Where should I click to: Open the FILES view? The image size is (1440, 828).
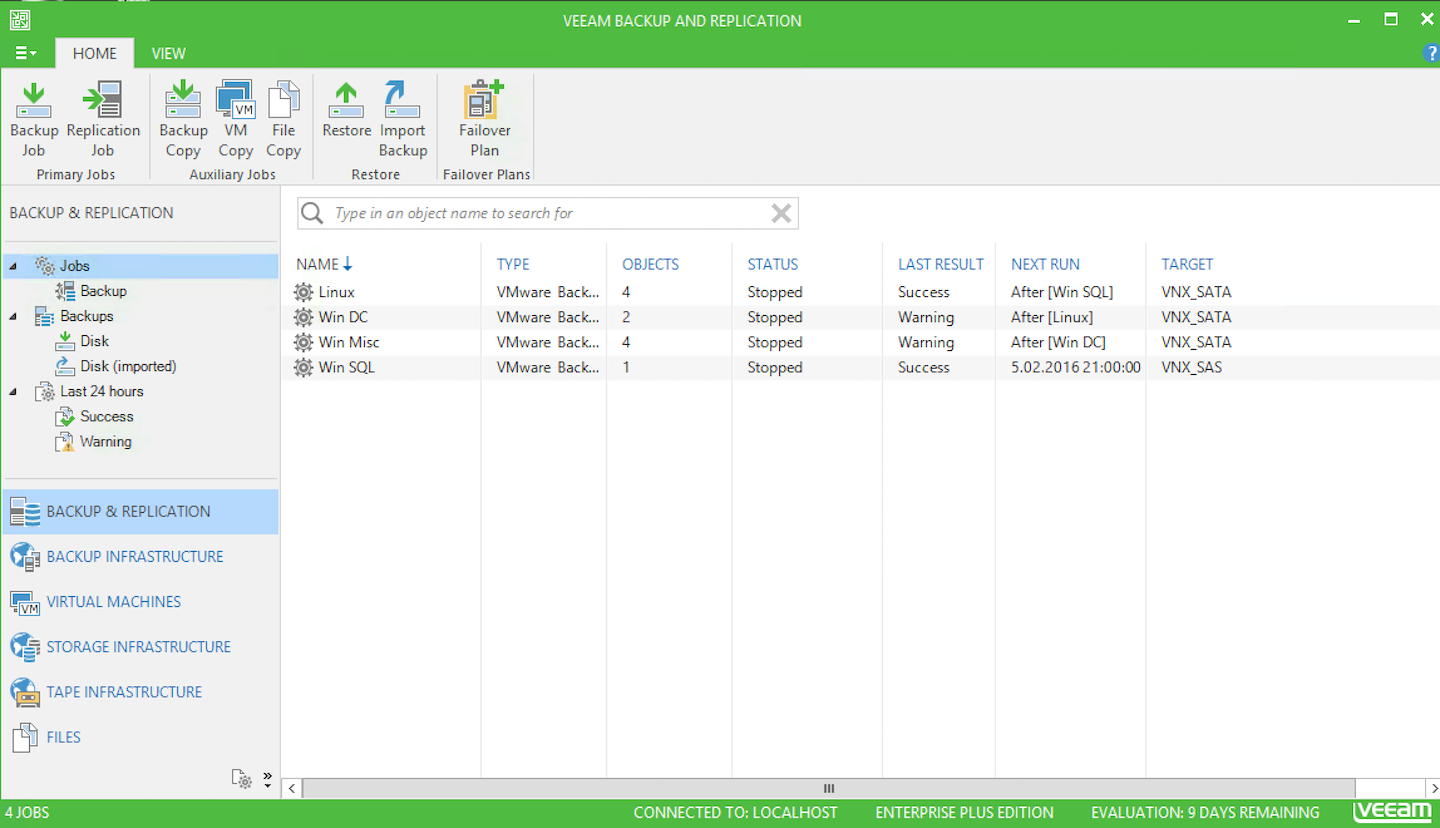click(x=141, y=737)
